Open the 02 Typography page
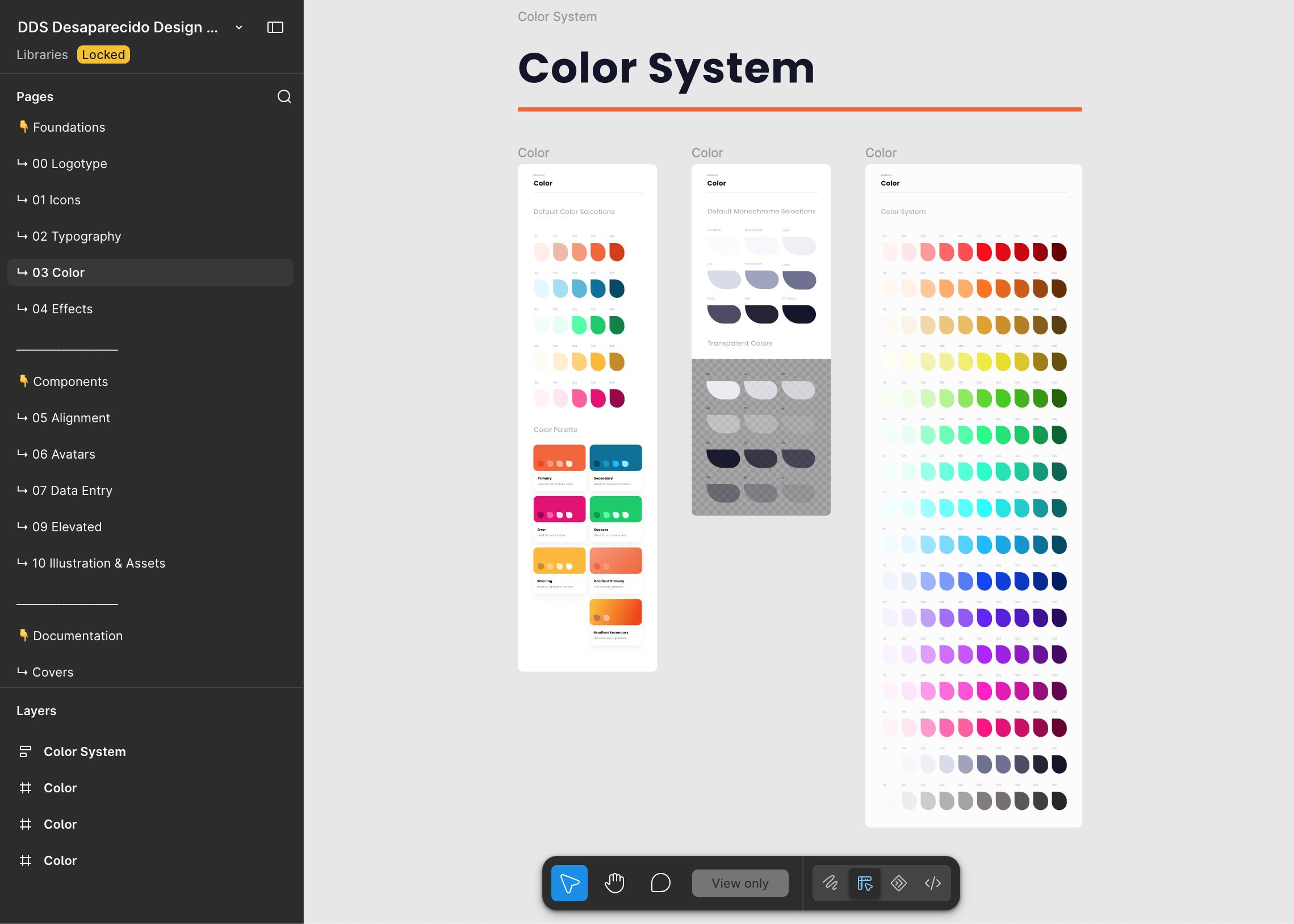 [150, 236]
